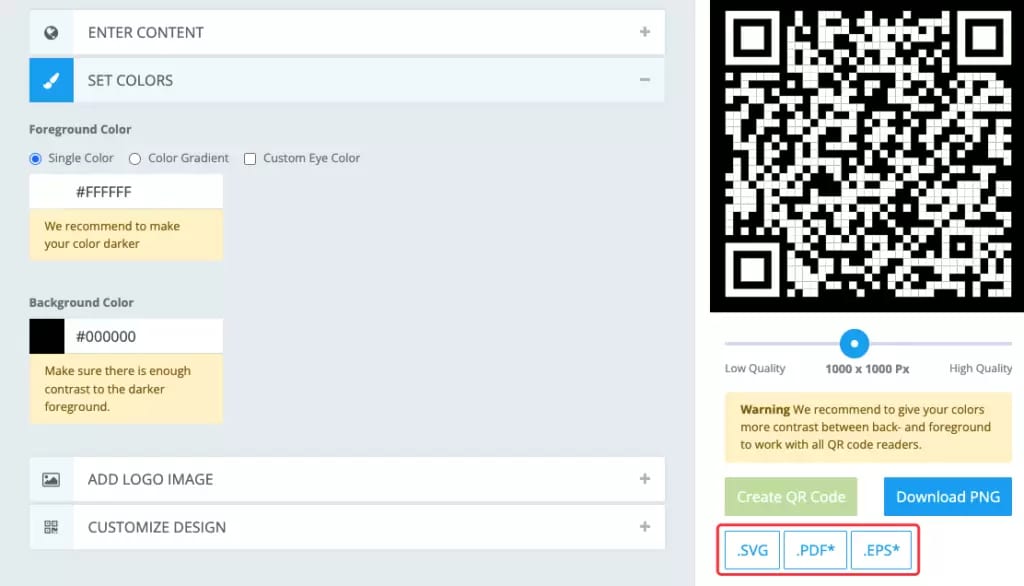The width and height of the screenshot is (1024, 586).
Task: Expand the Add Logo Image plus sign
Action: [645, 479]
